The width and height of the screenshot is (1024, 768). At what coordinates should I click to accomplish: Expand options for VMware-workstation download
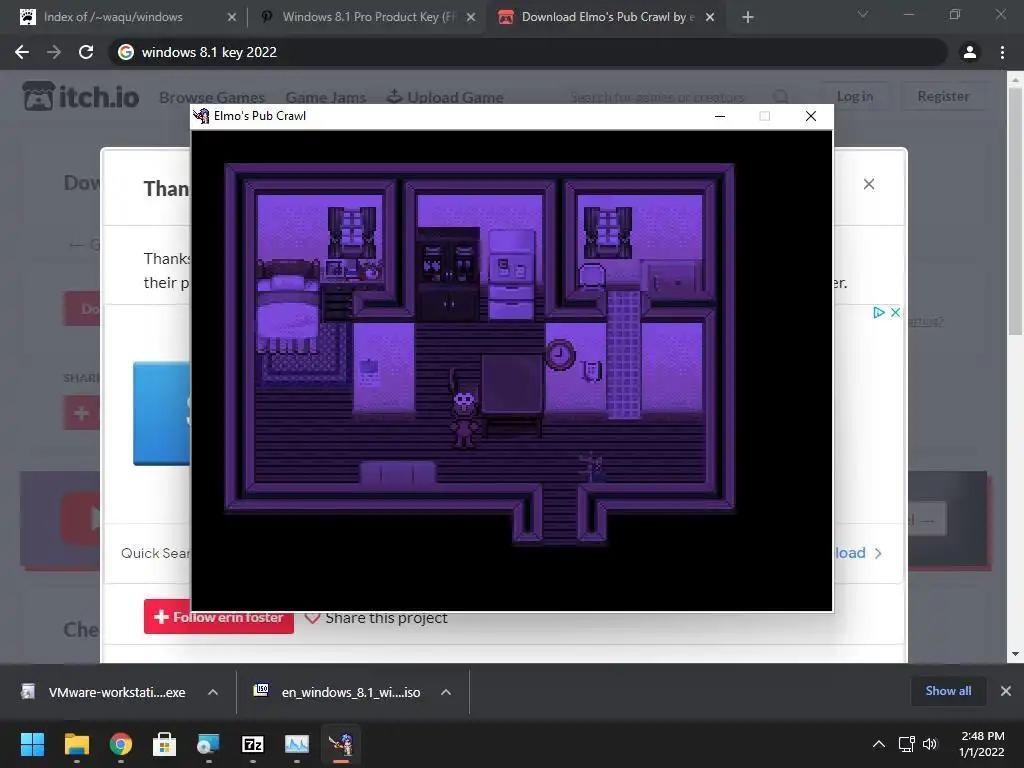(x=213, y=692)
